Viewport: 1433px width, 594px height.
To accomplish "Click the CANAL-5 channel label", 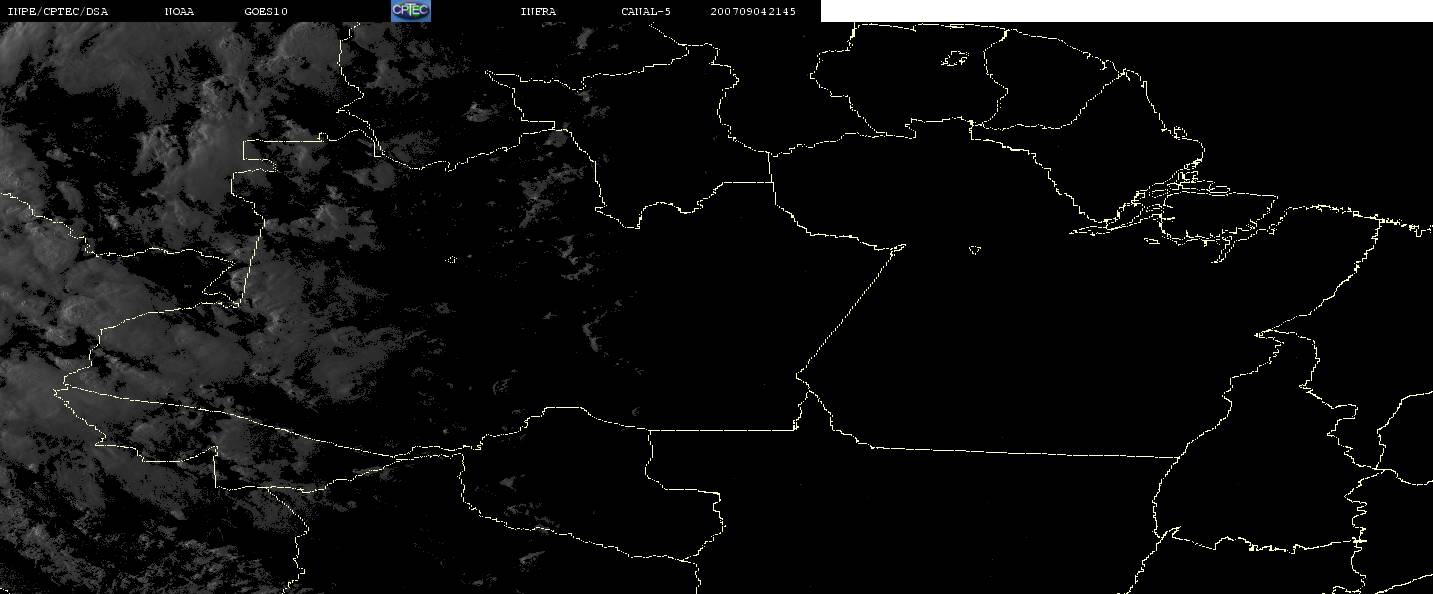I will pos(646,12).
